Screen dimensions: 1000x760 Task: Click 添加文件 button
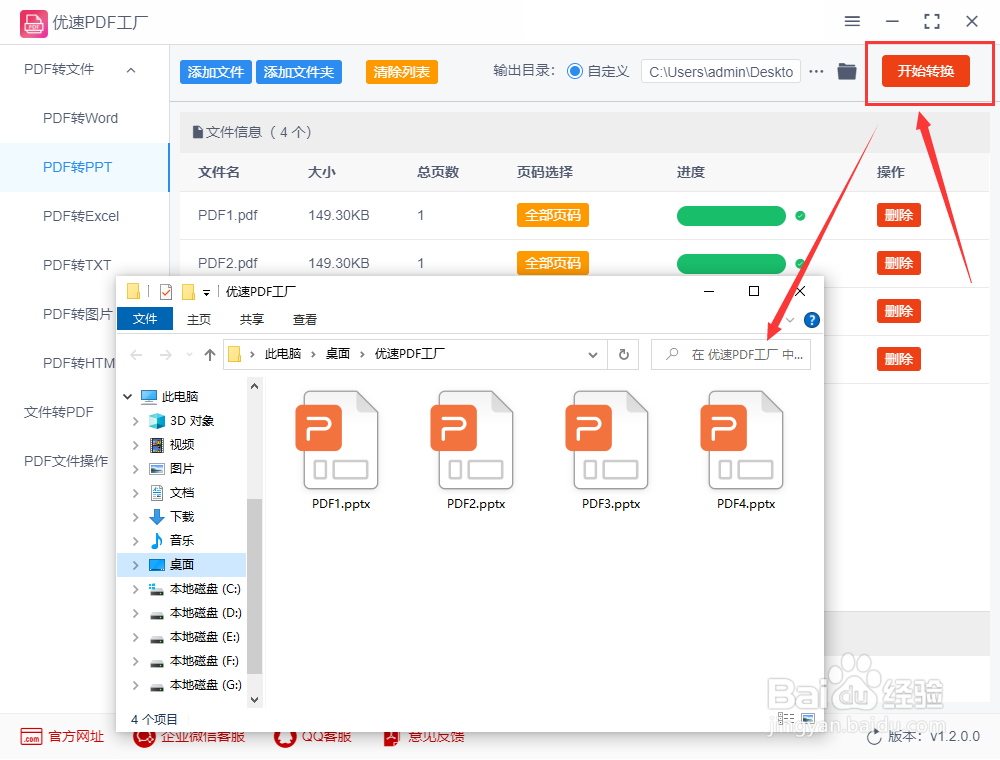[x=216, y=72]
